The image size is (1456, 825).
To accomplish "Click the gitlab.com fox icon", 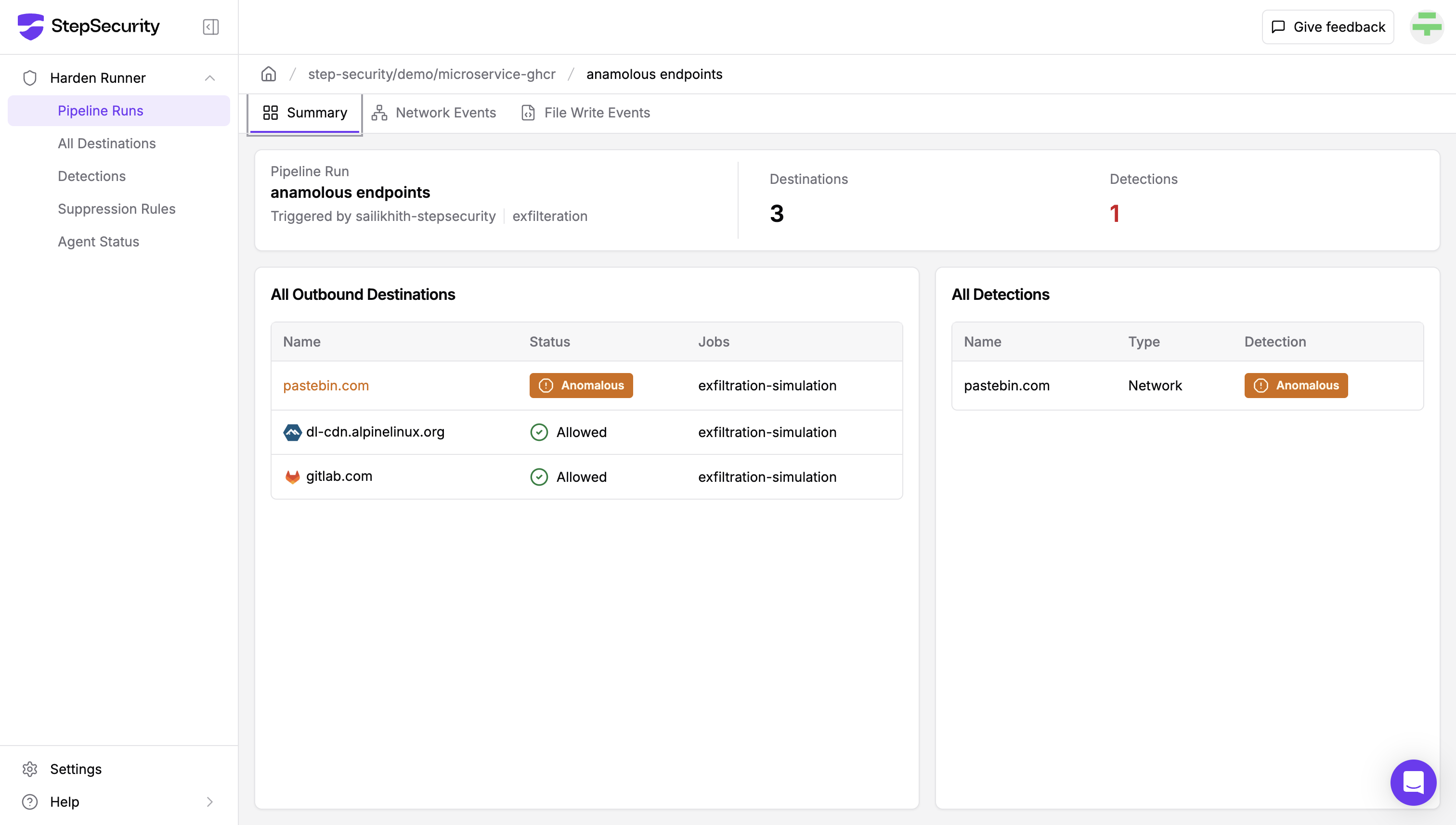I will (x=292, y=477).
